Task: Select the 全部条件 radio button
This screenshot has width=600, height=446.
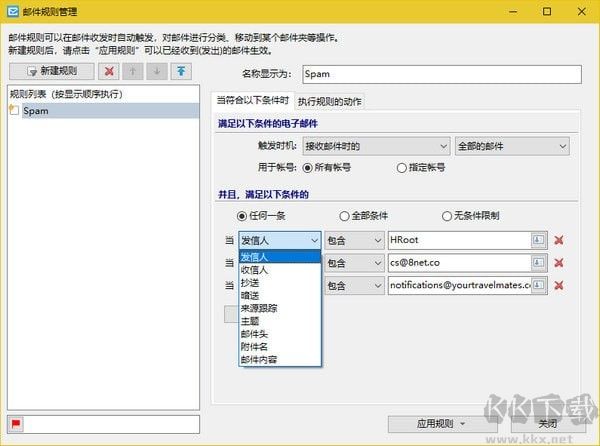Action: [344, 216]
